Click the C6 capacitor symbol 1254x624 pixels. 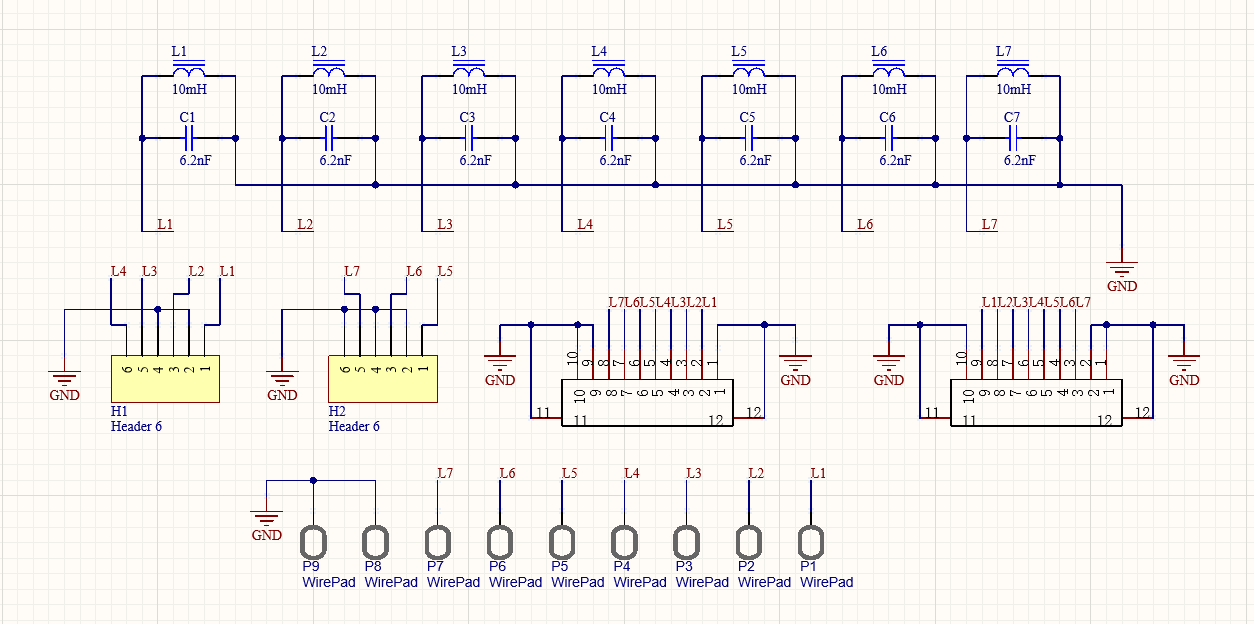pos(889,138)
